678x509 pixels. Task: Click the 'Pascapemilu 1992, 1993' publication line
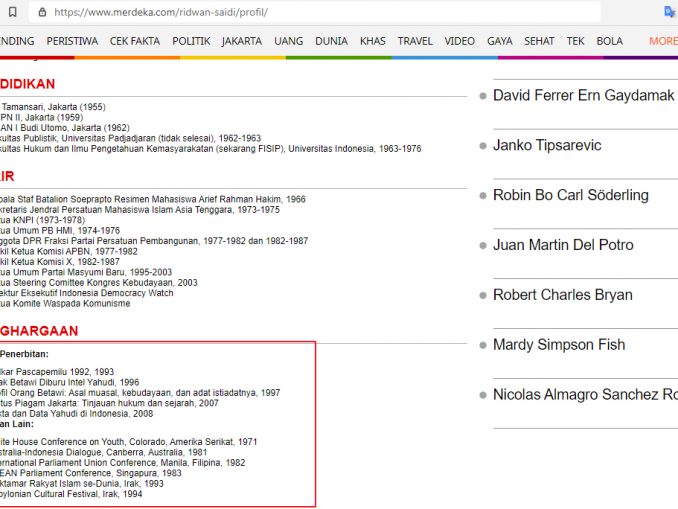(57, 372)
